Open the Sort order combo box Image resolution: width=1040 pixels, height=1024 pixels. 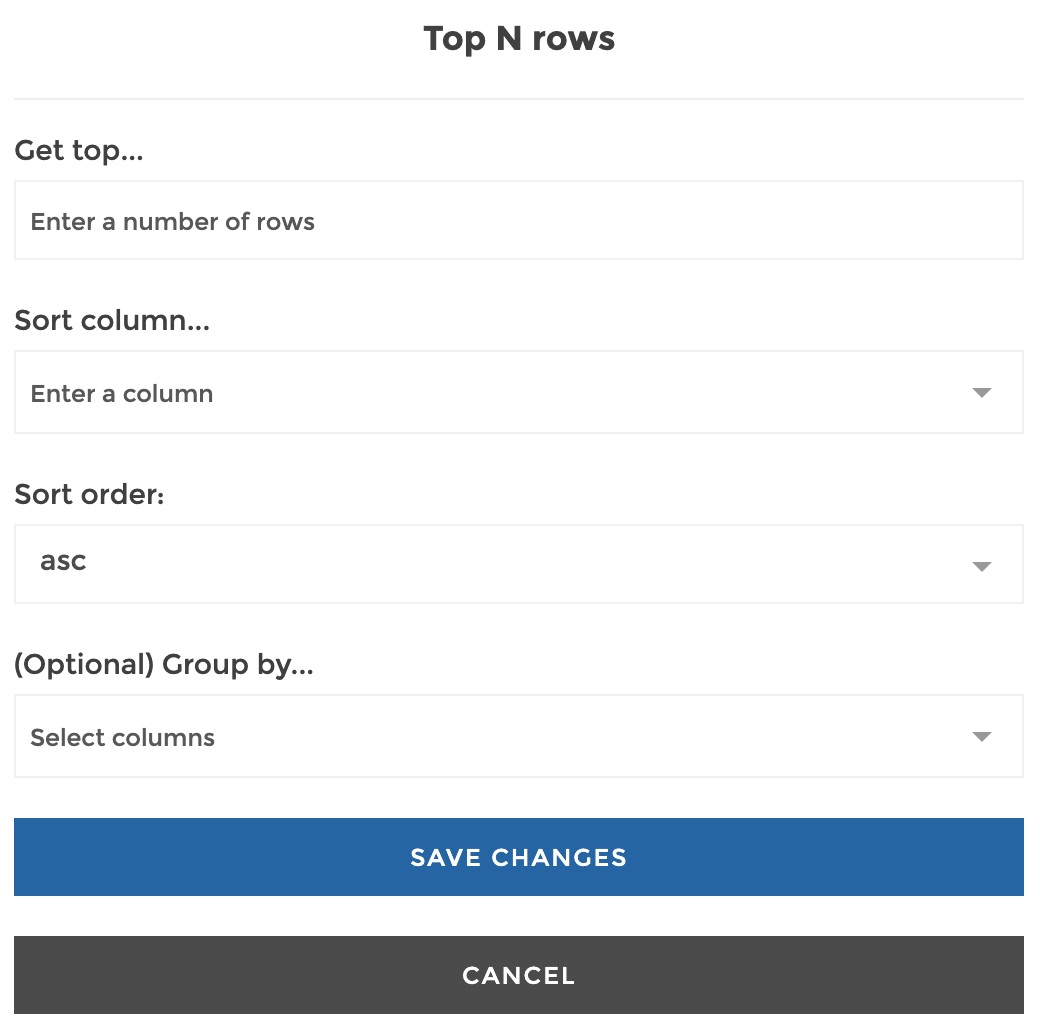point(519,564)
